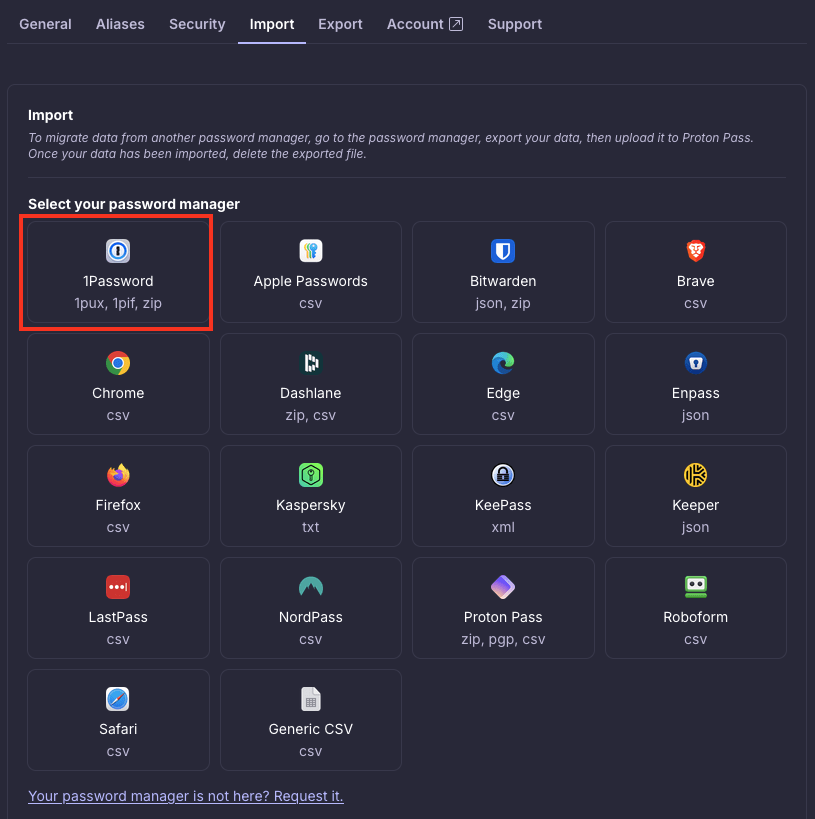Click the Kaspersky green key icon
The image size is (815, 819).
pyautogui.click(x=311, y=475)
